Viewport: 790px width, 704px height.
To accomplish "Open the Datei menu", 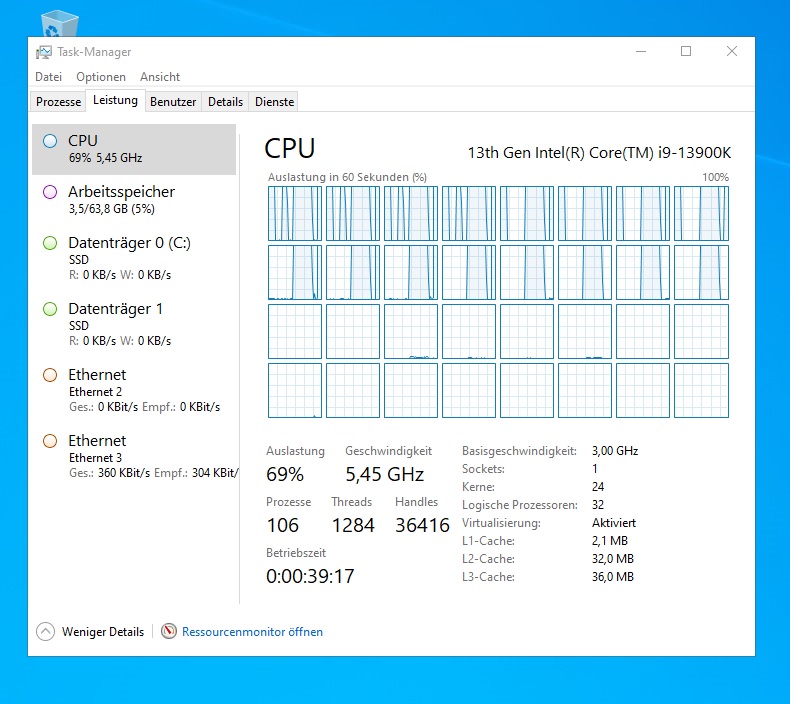I will coord(48,77).
